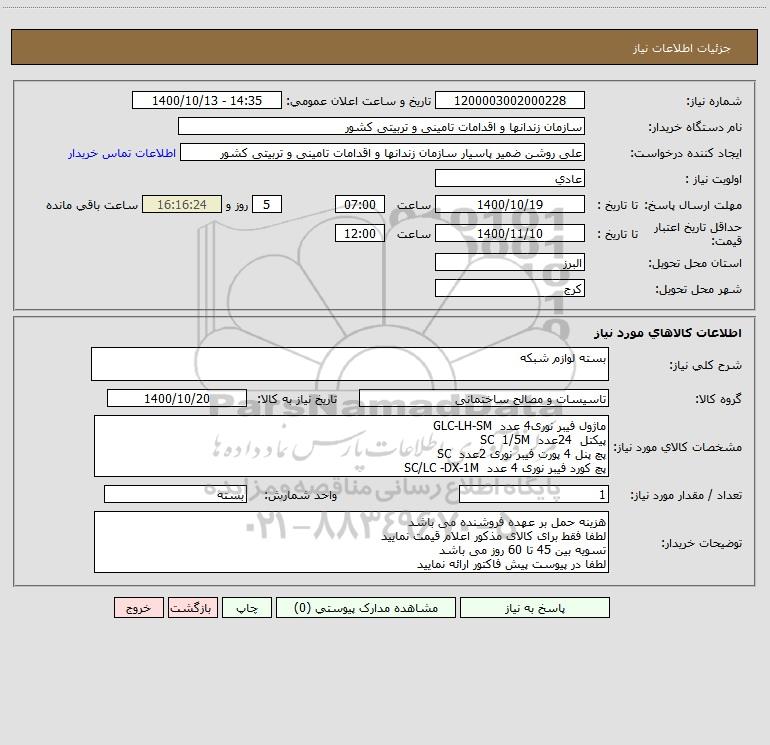
Task: Open مشاهده مدارک پیوستی (0) button
Action: [366, 607]
